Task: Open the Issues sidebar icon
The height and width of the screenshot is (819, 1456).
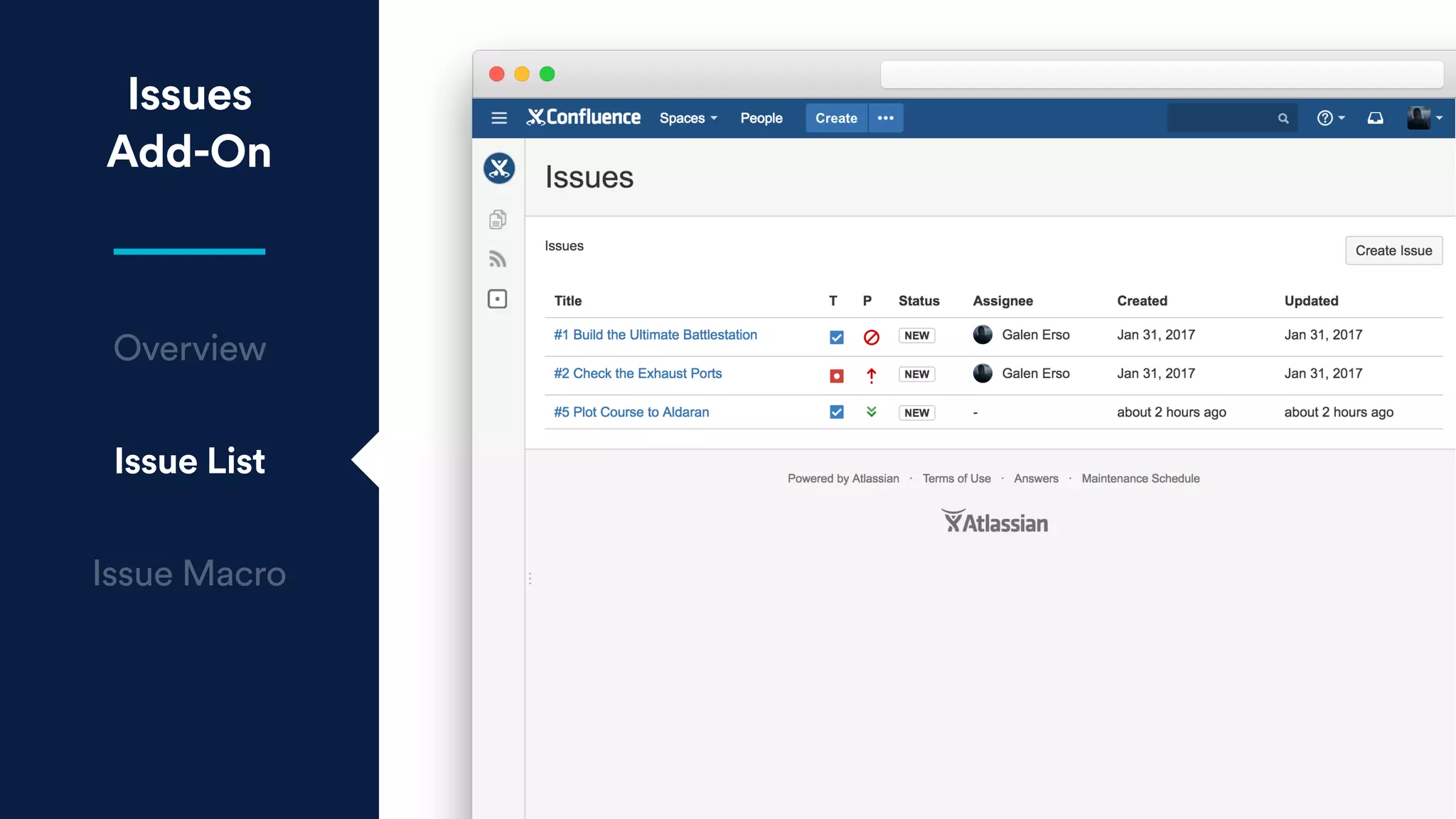Action: tap(498, 299)
